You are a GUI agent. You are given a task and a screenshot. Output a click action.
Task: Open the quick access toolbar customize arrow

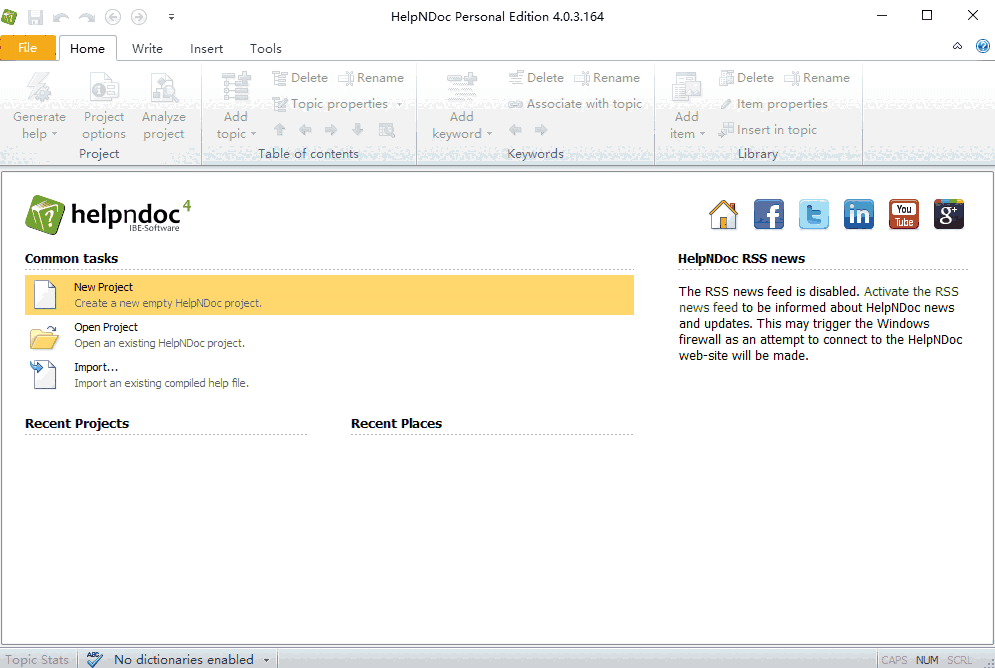171,17
